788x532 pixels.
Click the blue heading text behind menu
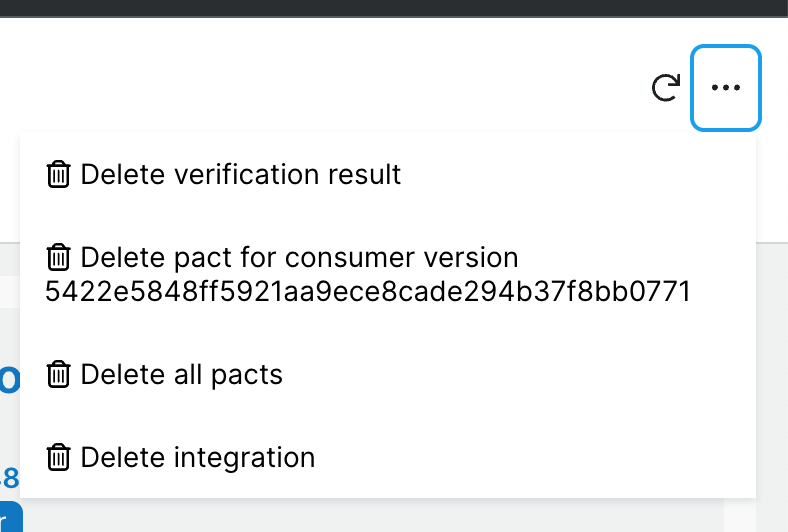[9, 380]
